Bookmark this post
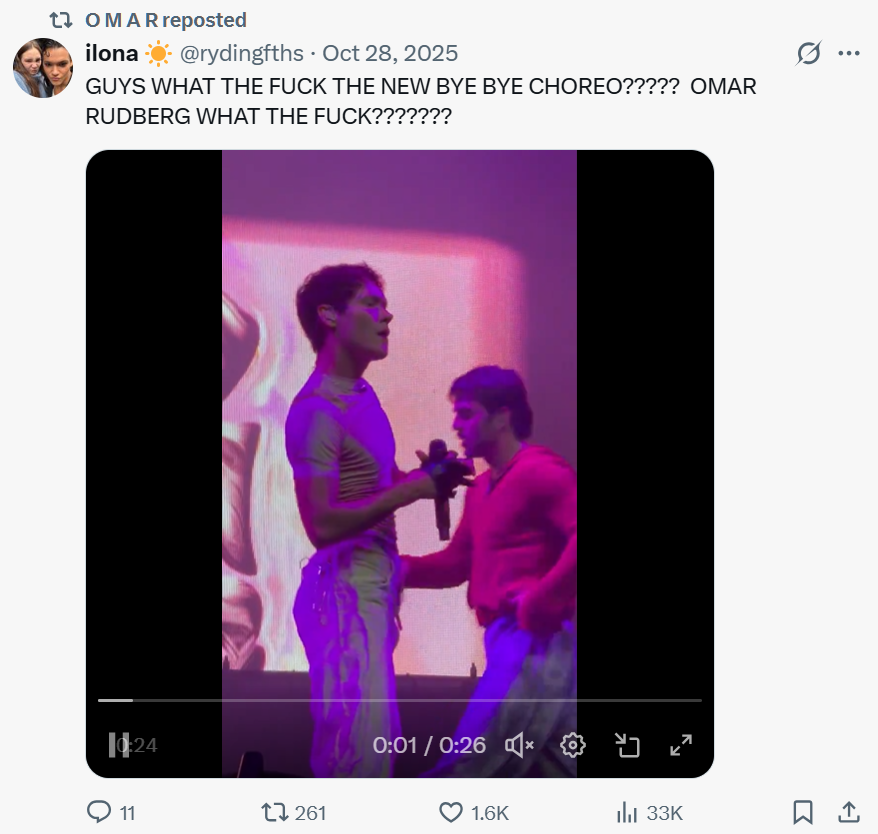The image size is (878, 834). click(803, 812)
